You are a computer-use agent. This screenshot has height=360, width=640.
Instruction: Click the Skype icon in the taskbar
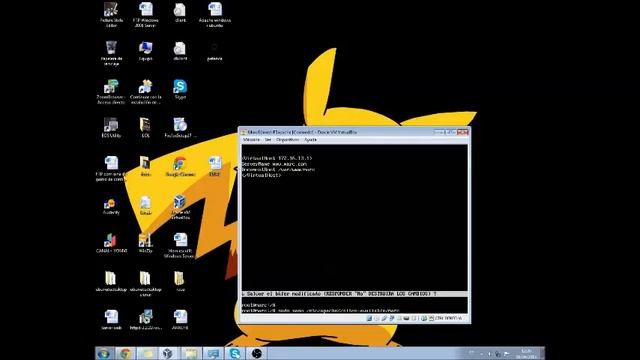235,353
